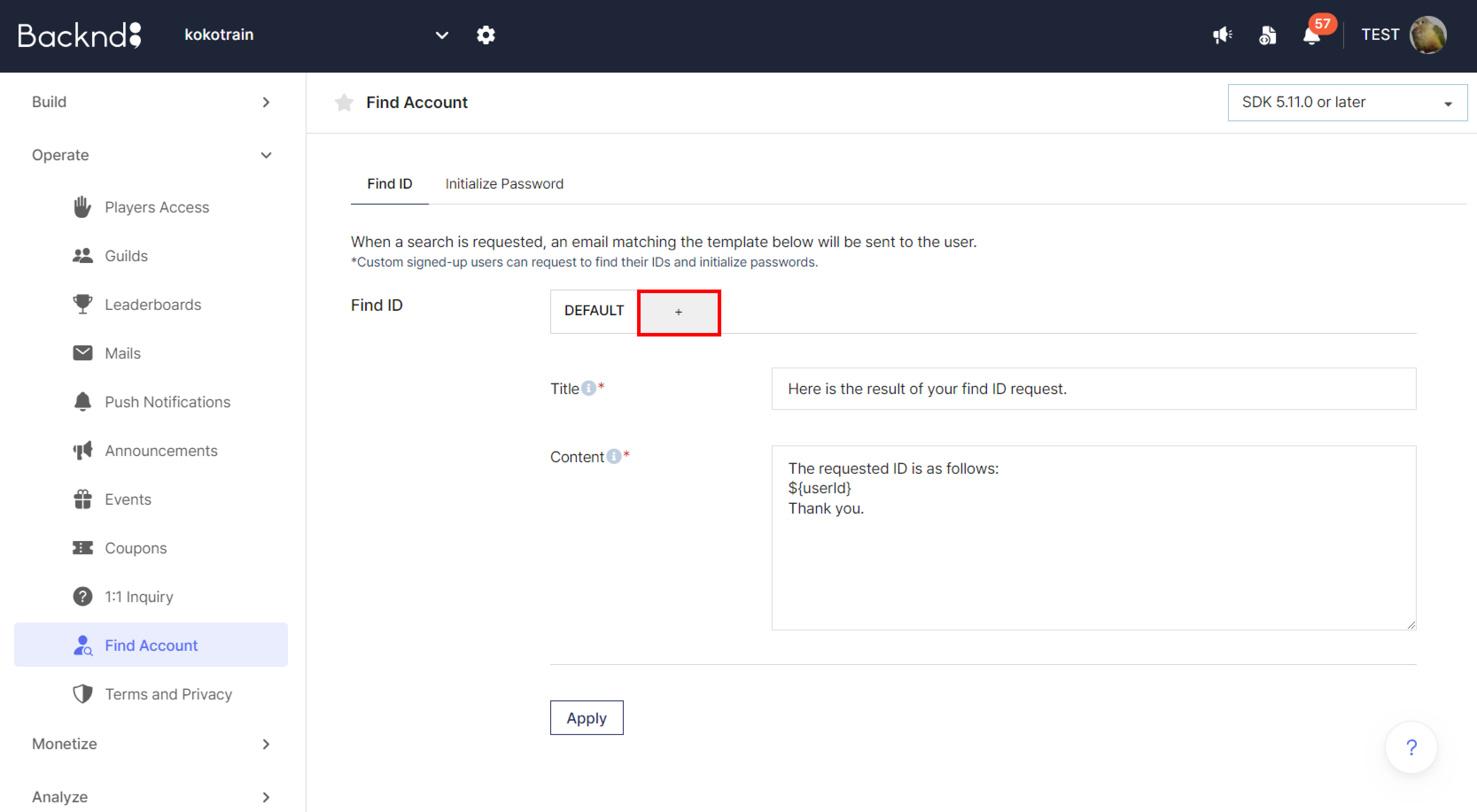Click the Coupons ticket icon

click(x=83, y=548)
